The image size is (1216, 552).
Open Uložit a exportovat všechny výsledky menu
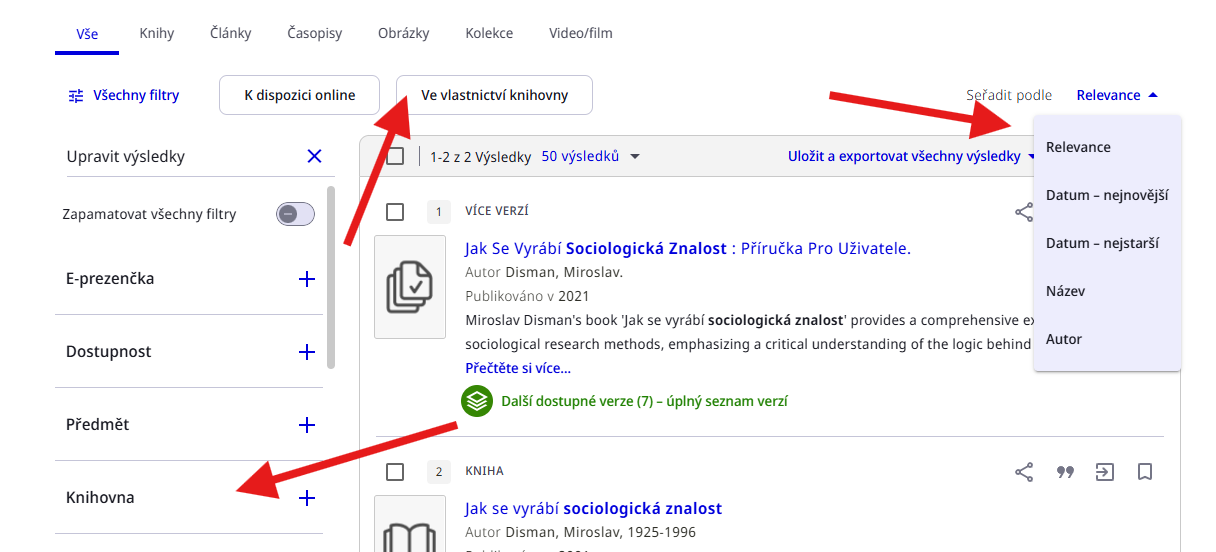(912, 156)
